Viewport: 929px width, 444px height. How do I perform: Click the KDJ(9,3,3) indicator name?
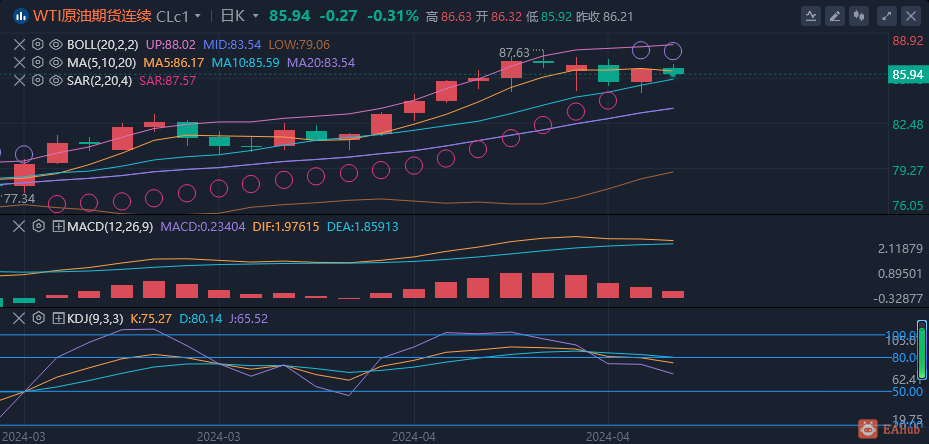(95, 318)
